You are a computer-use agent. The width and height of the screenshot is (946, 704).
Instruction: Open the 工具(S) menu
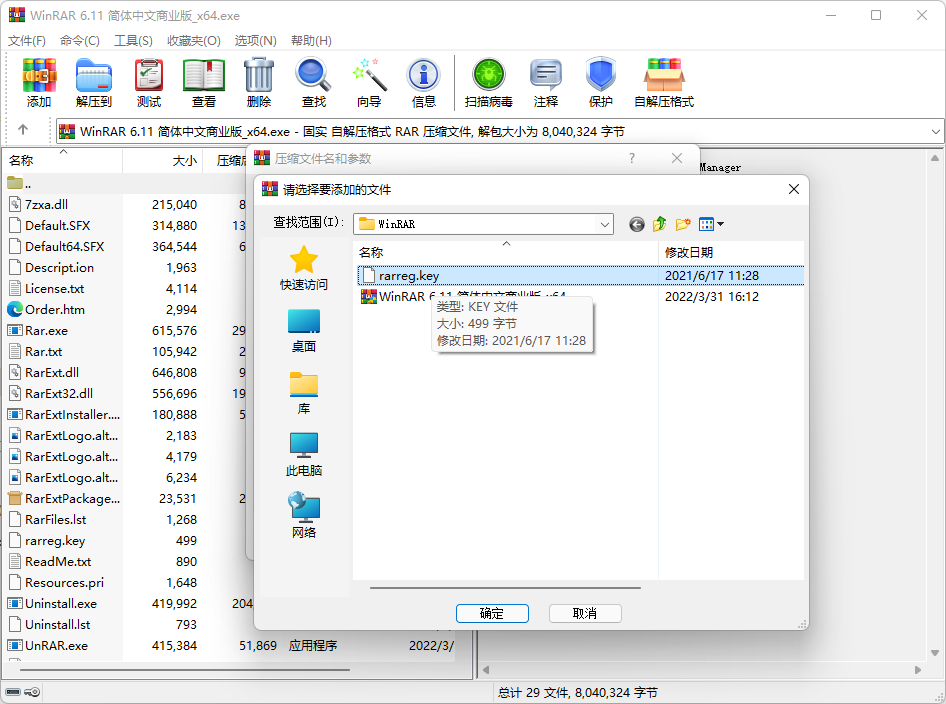click(133, 40)
